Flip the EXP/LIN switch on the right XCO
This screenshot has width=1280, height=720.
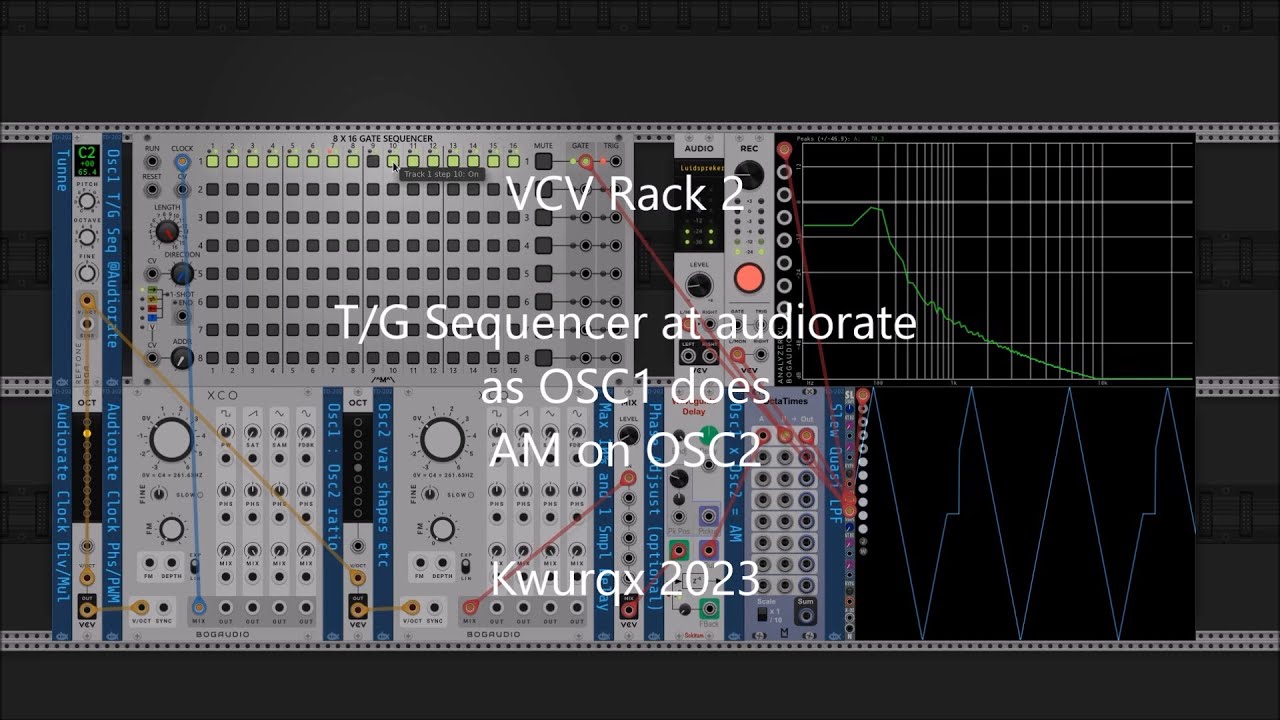pos(465,567)
